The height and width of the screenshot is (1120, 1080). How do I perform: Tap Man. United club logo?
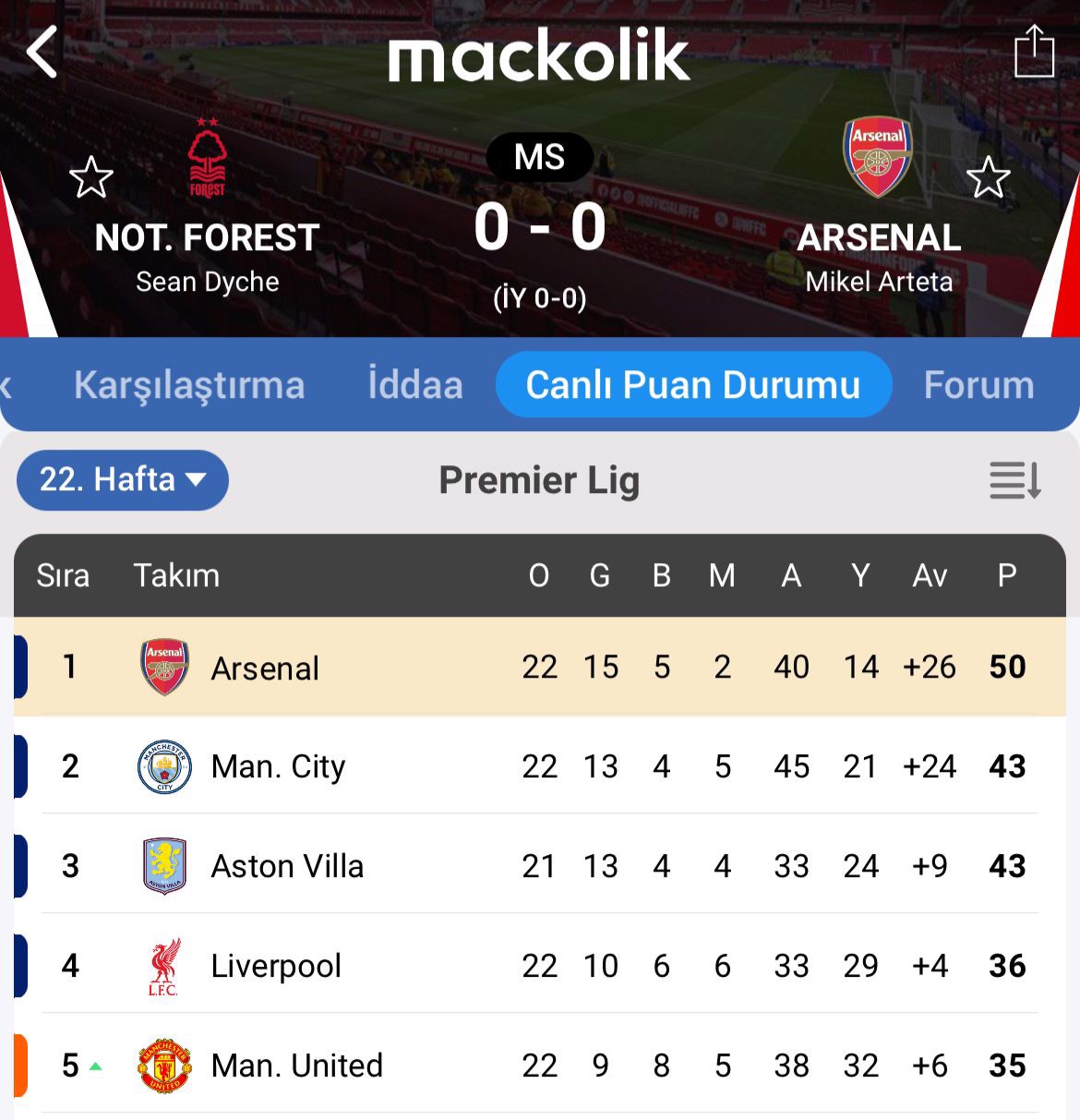pos(164,1066)
